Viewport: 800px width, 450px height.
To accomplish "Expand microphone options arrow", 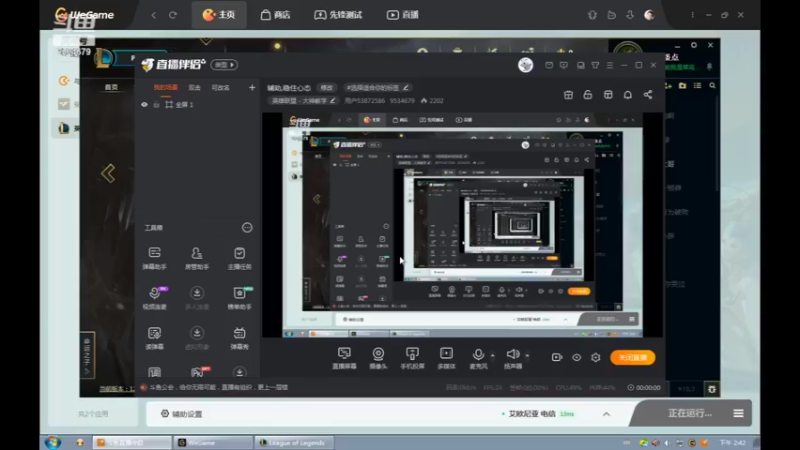I will (x=492, y=355).
